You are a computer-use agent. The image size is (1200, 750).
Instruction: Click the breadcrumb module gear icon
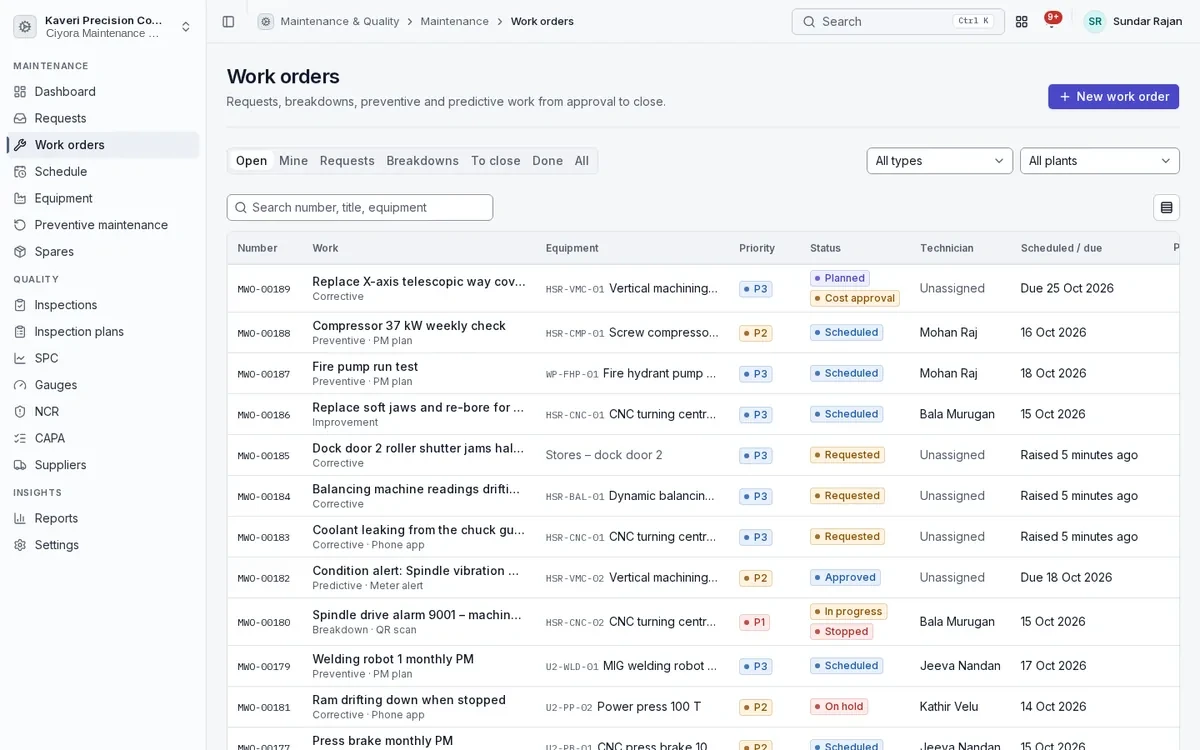click(265, 21)
